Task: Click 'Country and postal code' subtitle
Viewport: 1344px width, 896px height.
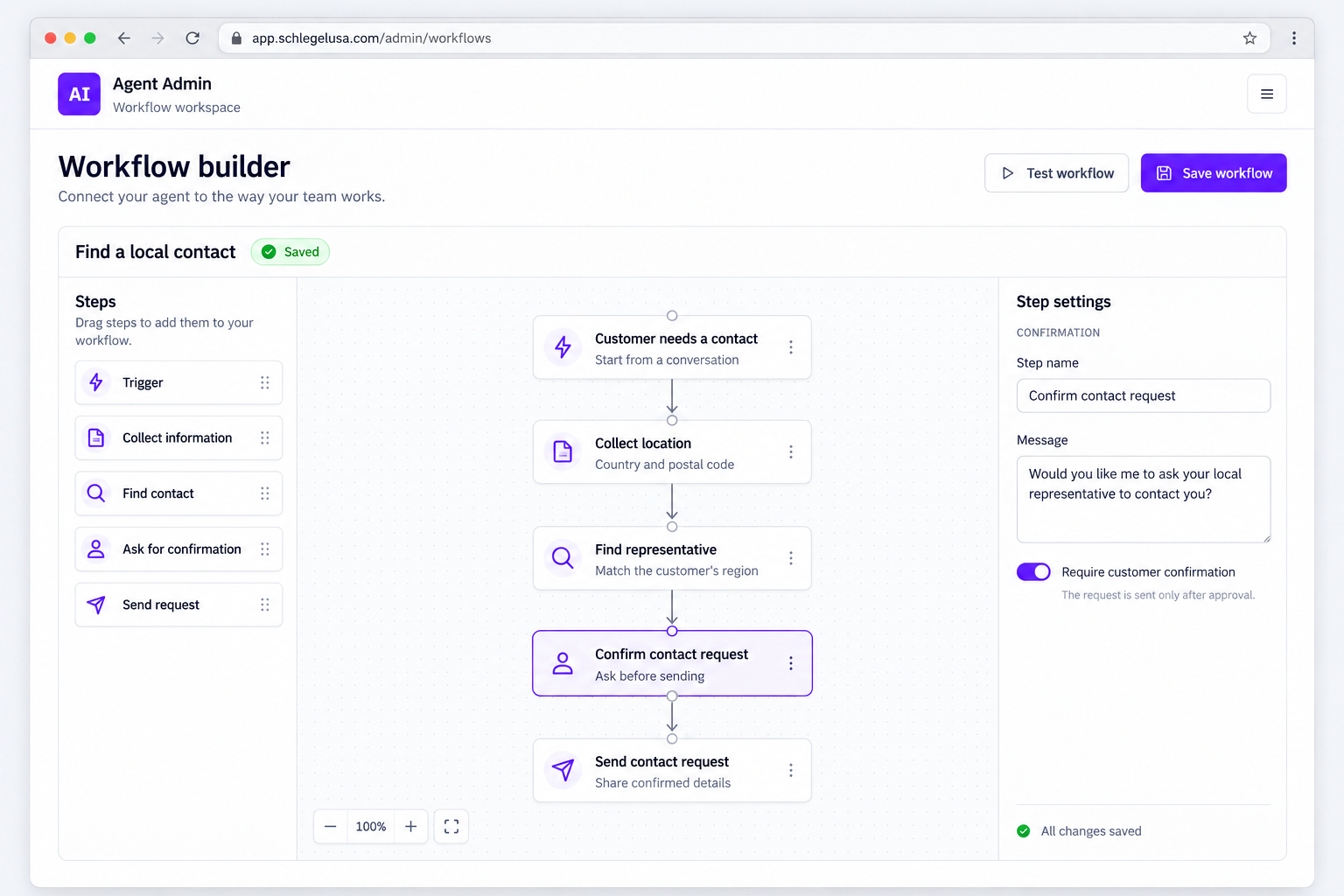Action: click(664, 465)
